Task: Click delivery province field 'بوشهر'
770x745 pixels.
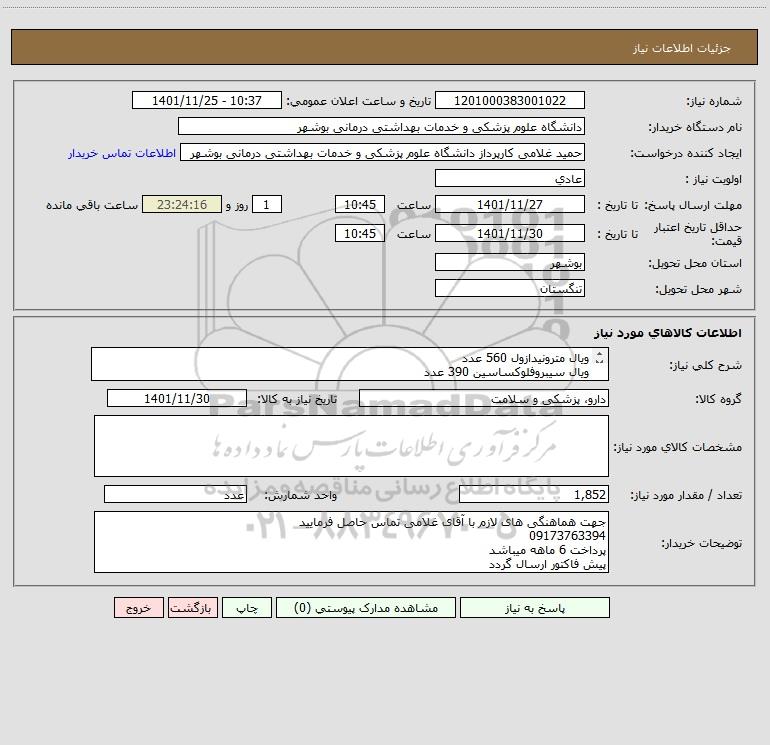Action: click(510, 262)
